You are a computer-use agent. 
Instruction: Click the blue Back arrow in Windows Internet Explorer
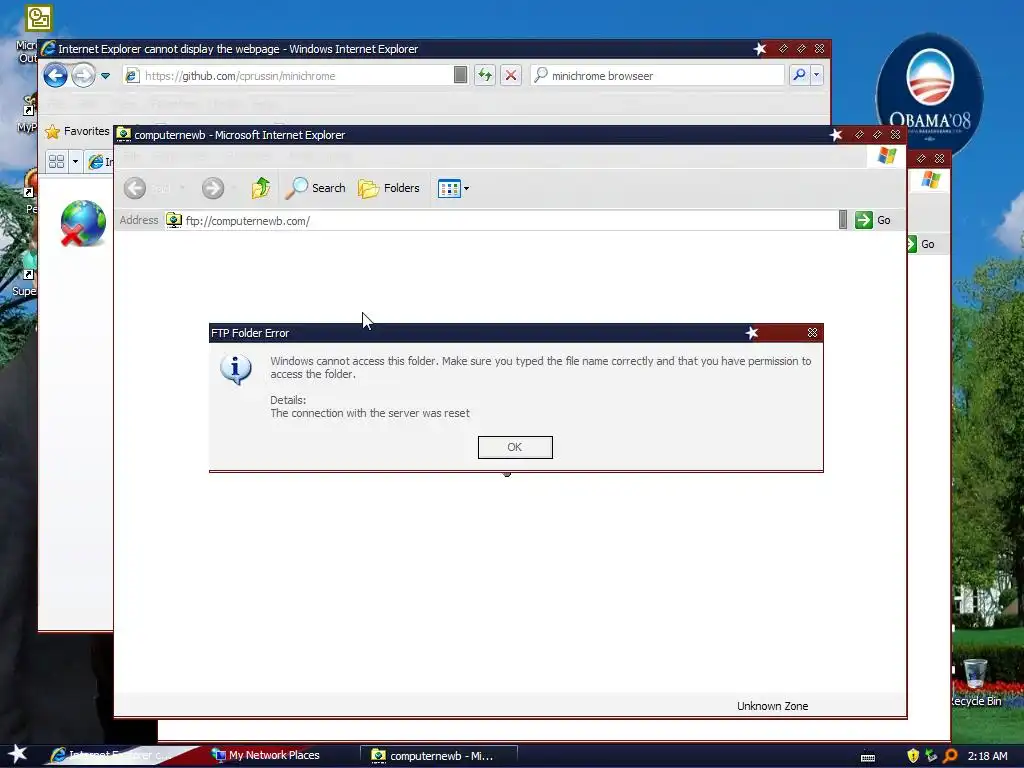[x=56, y=76]
